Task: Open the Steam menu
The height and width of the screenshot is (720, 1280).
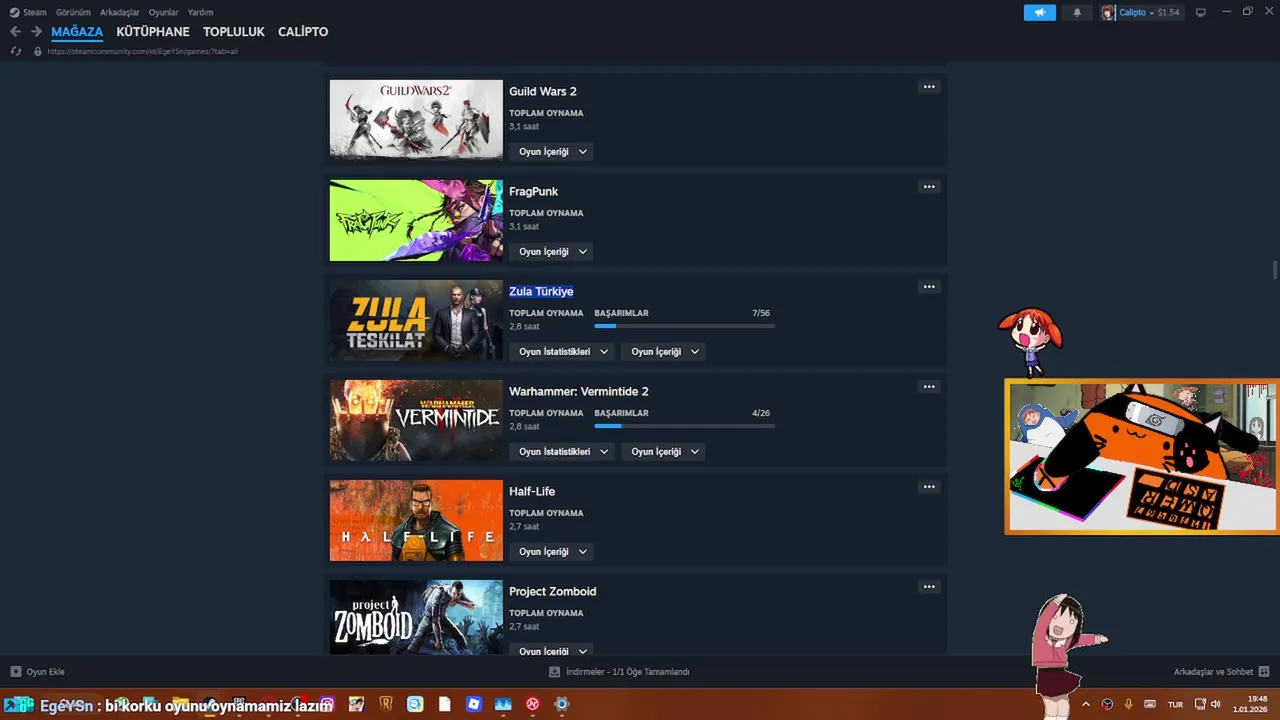Action: [x=28, y=12]
